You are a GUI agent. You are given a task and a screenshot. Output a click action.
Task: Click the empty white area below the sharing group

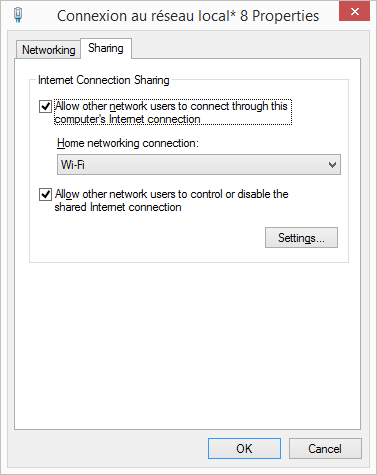click(187, 345)
